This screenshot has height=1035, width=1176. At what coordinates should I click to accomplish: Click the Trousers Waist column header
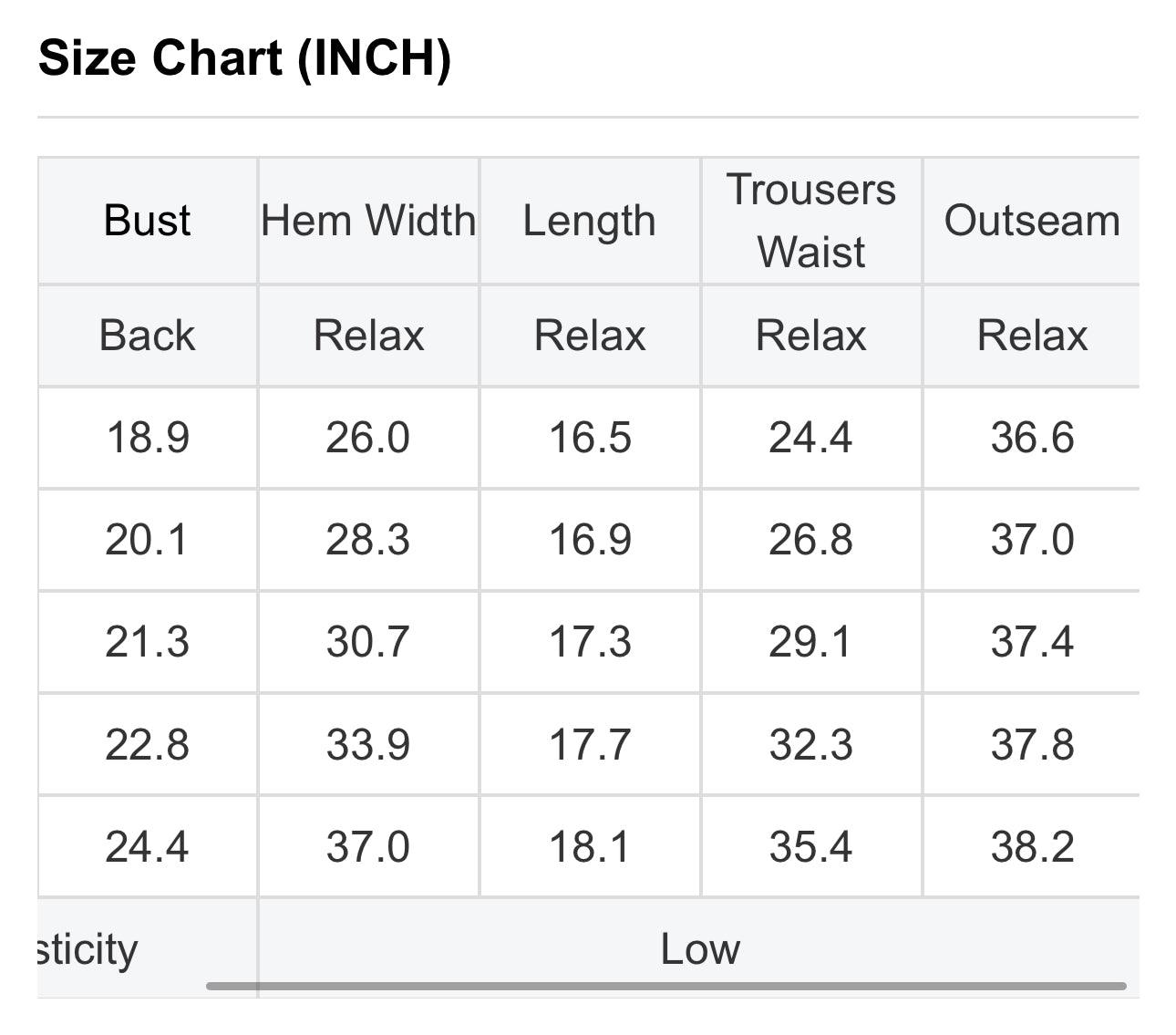pyautogui.click(x=811, y=221)
